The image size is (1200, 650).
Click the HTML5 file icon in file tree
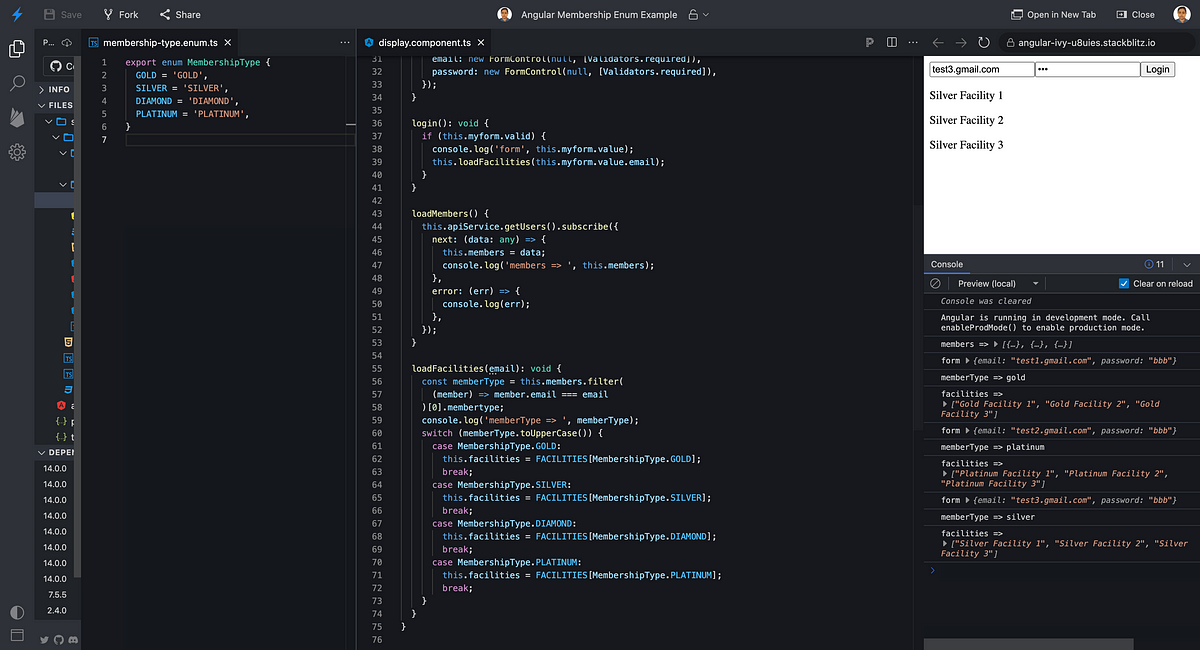[x=68, y=341]
